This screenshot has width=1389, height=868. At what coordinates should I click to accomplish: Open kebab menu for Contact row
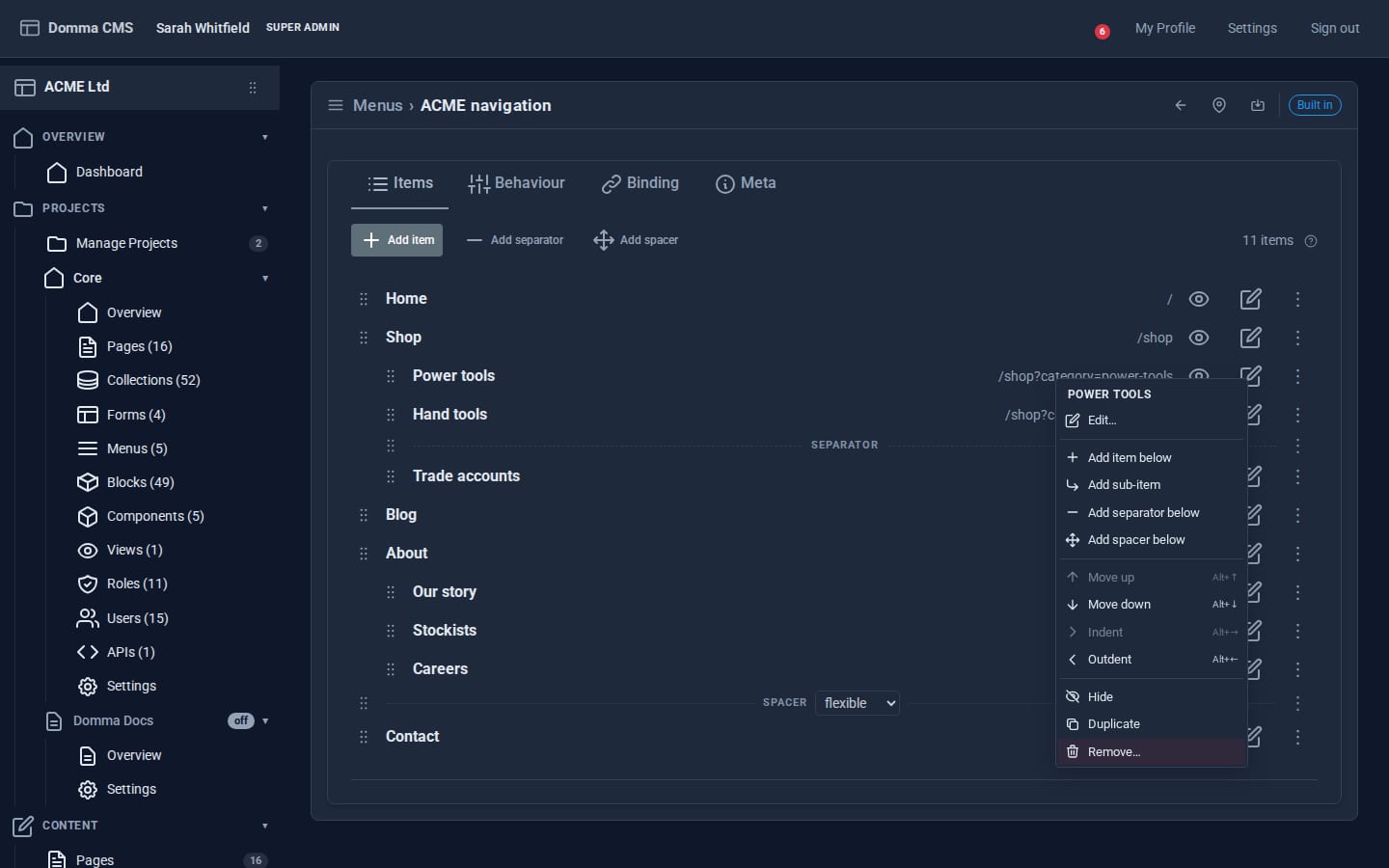(x=1297, y=737)
